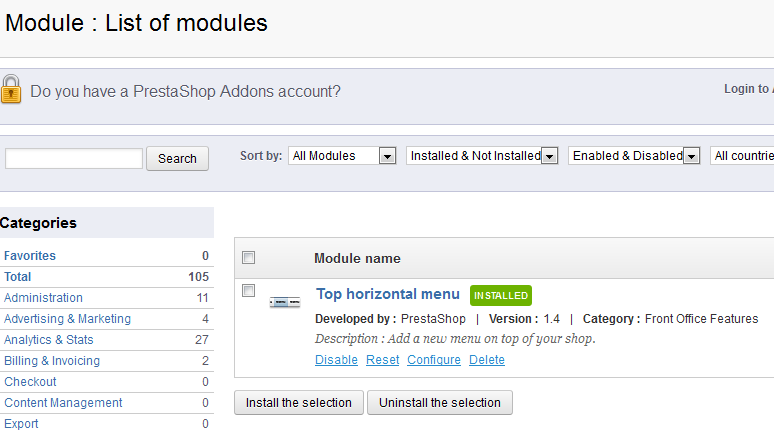The height and width of the screenshot is (432, 774).
Task: Choose the Advertising & Marketing category
Action: 67,319
